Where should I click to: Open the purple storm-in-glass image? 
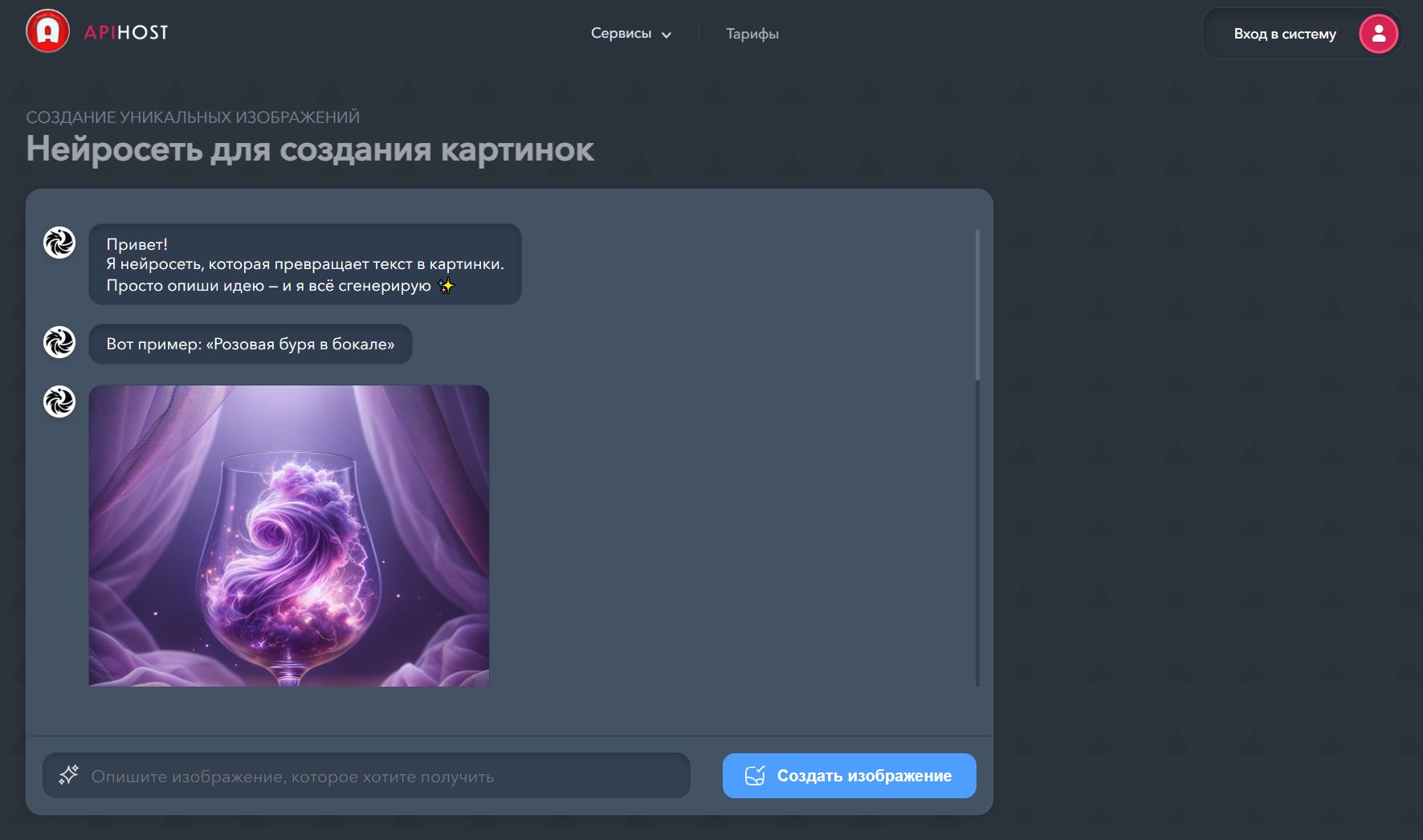[x=289, y=535]
